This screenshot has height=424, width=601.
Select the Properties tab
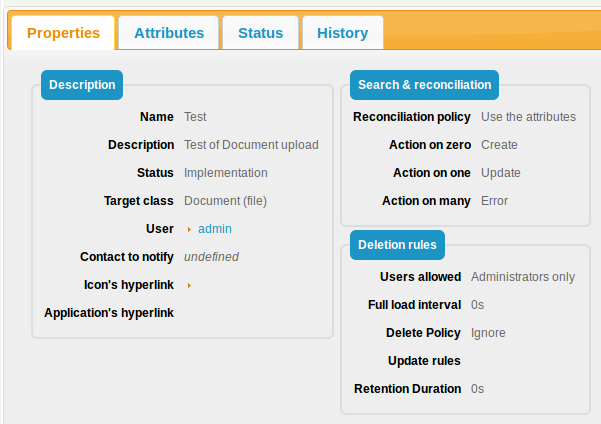tap(63, 33)
